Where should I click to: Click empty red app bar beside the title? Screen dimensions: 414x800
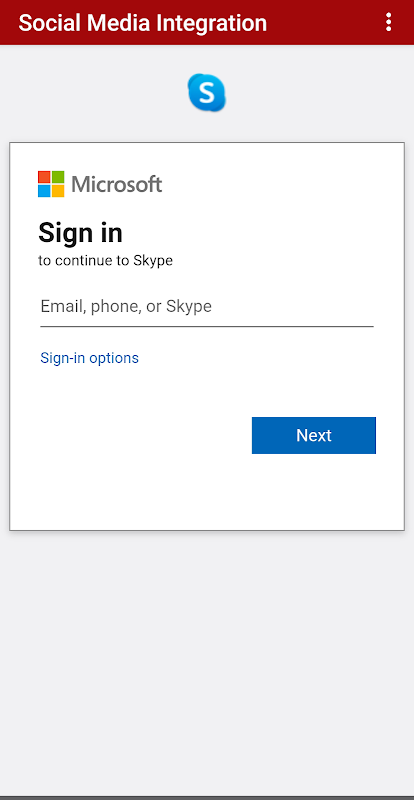click(x=324, y=22)
